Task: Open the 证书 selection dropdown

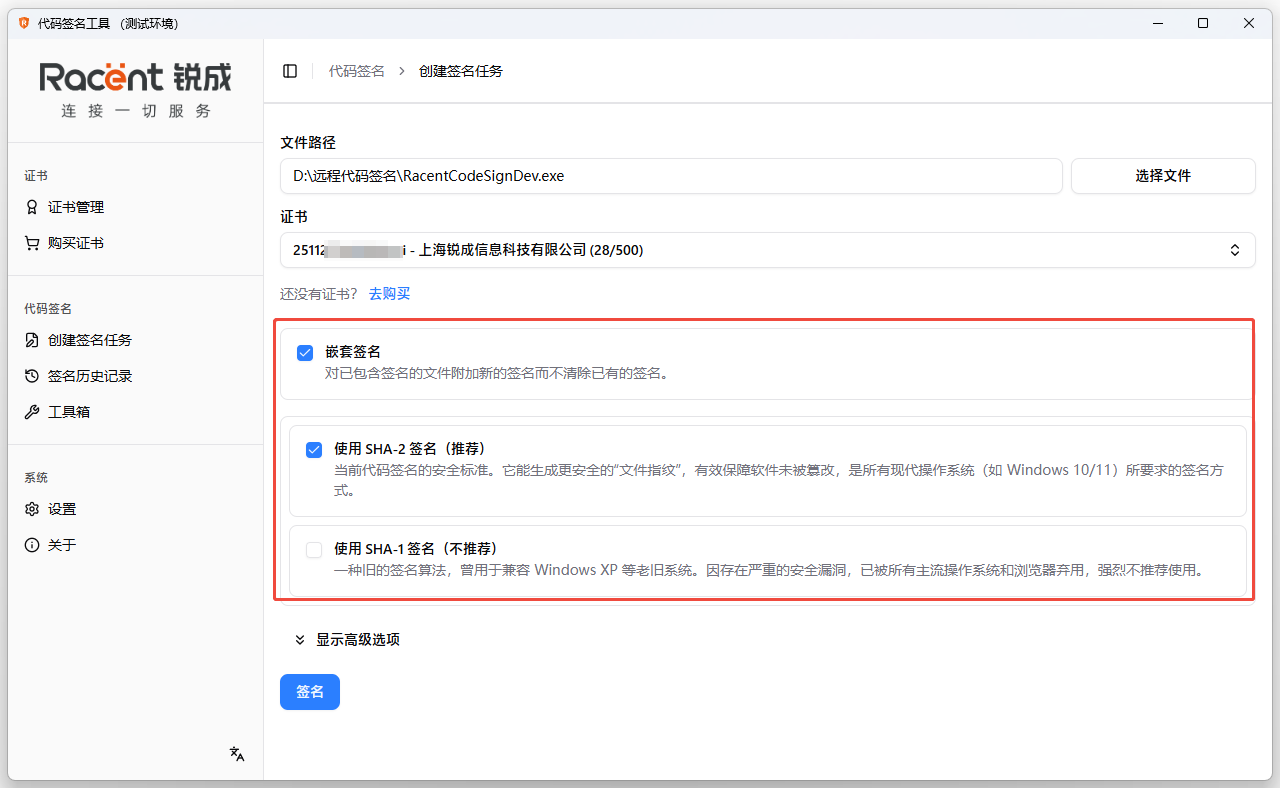Action: (x=767, y=250)
